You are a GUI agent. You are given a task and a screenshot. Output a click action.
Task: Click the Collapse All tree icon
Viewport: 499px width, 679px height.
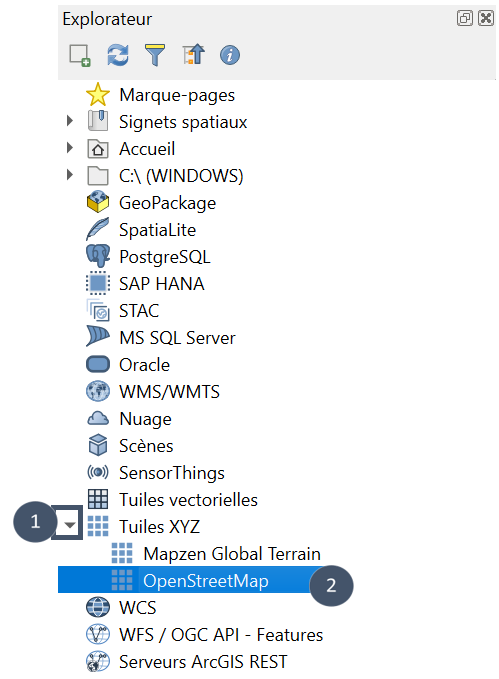click(193, 55)
